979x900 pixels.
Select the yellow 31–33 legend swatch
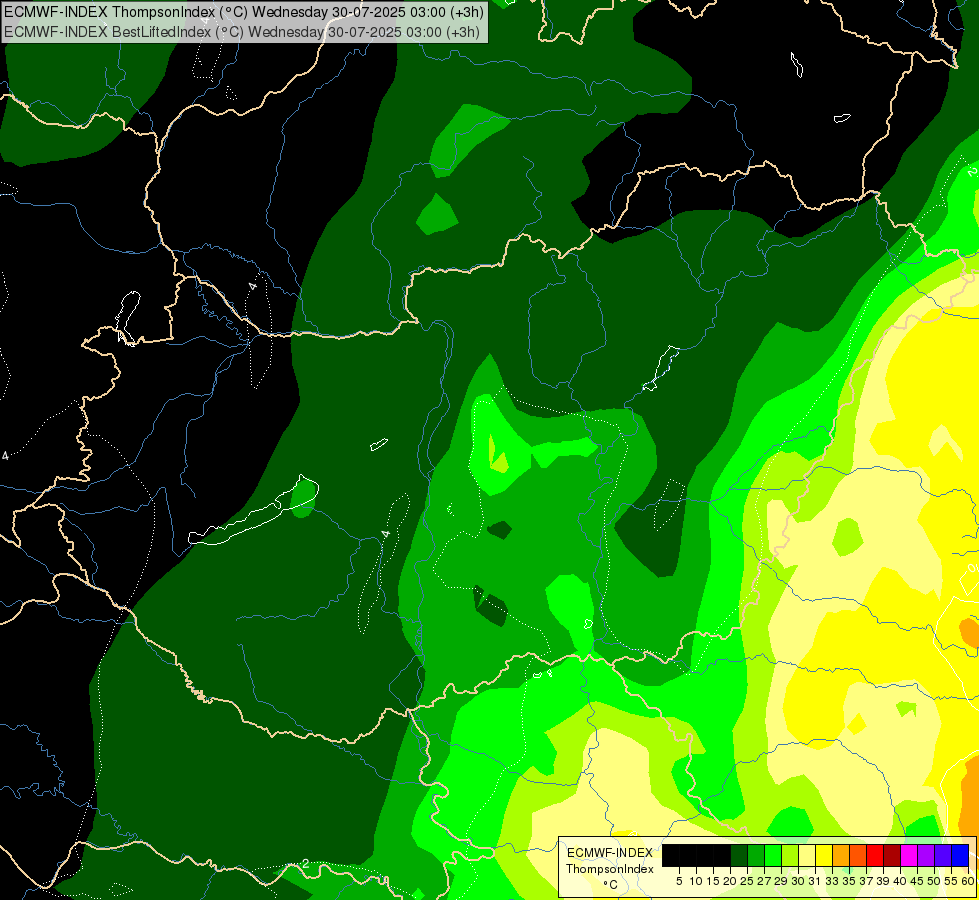(824, 855)
